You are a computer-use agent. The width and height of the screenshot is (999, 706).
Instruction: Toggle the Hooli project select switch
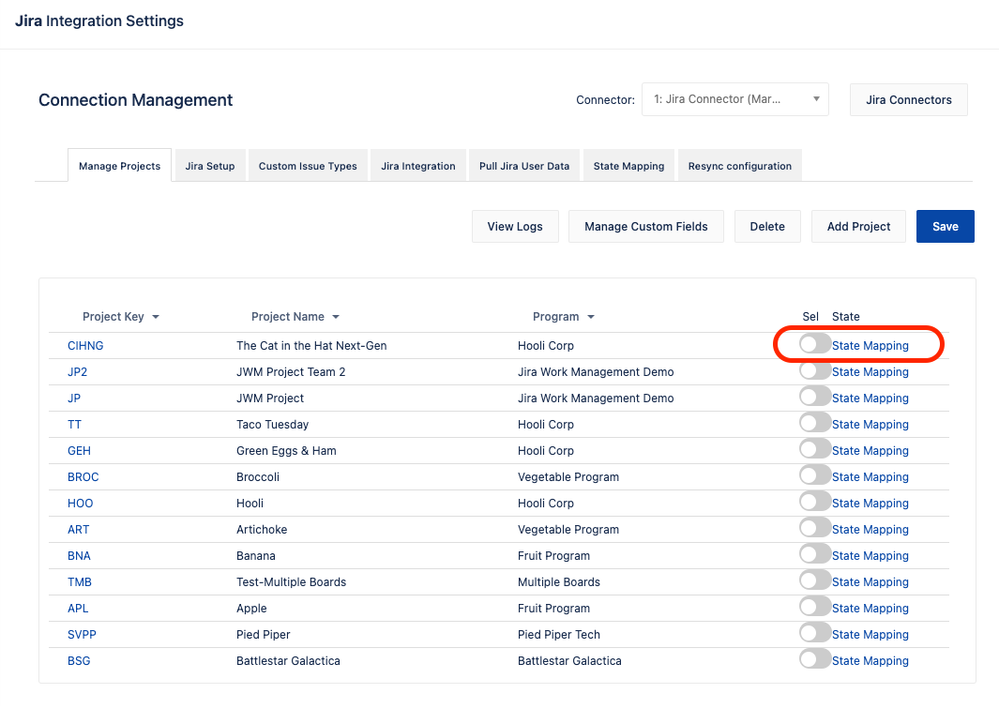[x=815, y=501]
